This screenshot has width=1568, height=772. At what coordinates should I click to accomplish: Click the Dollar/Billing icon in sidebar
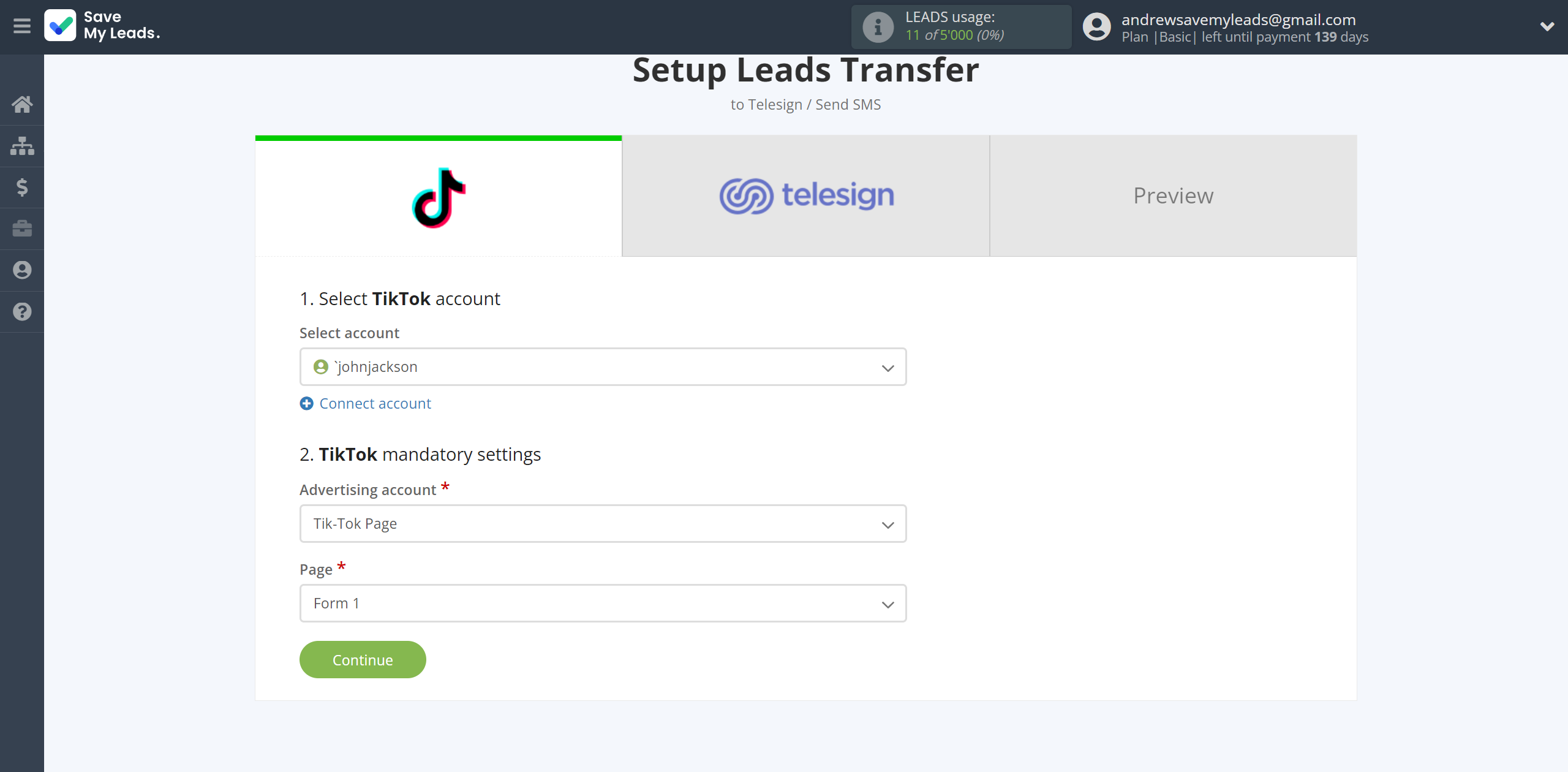coord(22,187)
